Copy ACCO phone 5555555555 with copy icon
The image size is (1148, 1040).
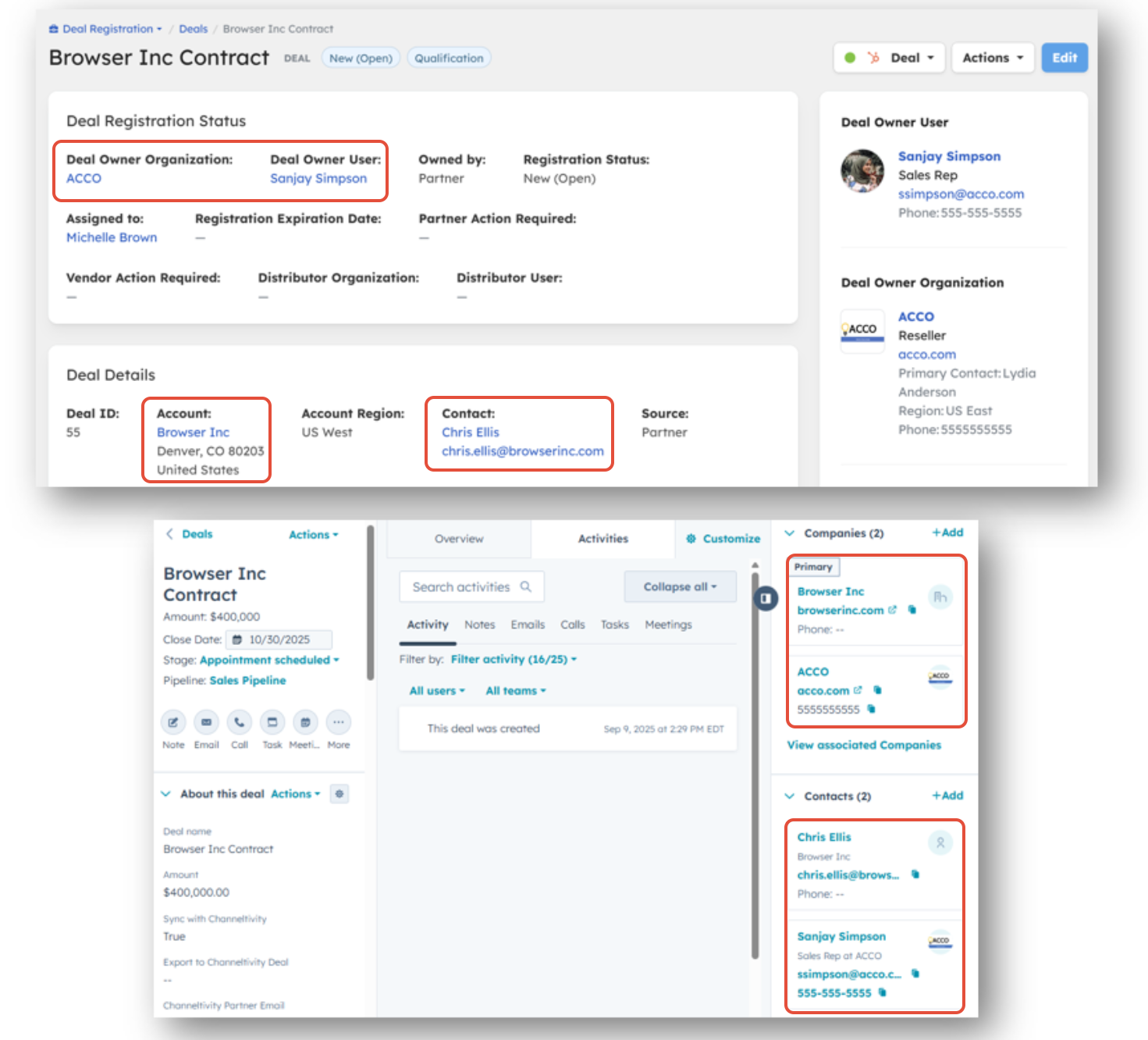871,709
